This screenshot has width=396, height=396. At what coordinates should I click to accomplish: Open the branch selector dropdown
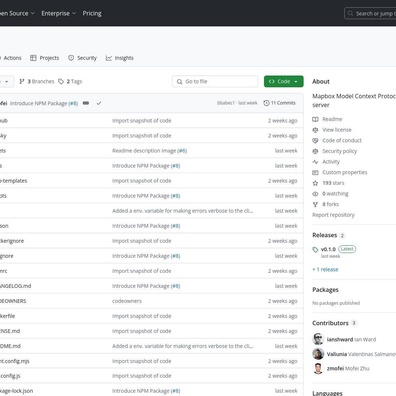[7, 81]
